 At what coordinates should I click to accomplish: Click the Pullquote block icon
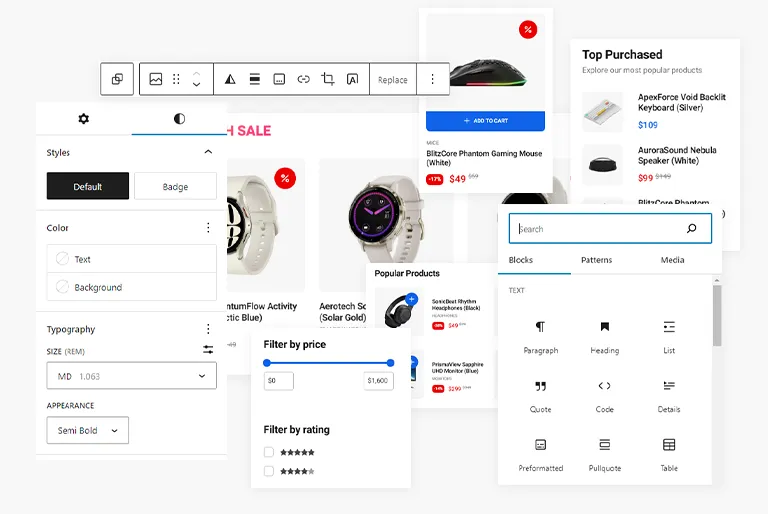point(604,445)
